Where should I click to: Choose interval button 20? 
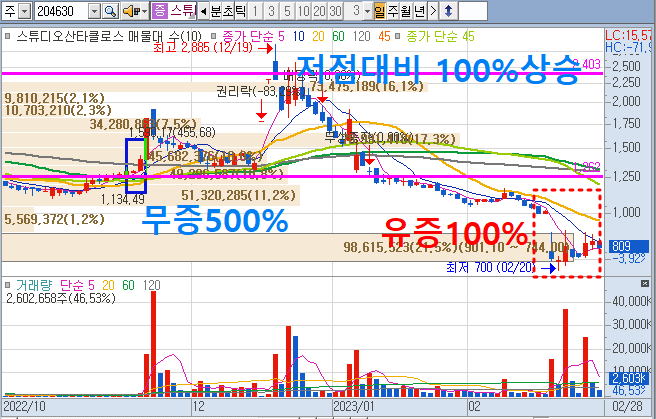[x=319, y=11]
